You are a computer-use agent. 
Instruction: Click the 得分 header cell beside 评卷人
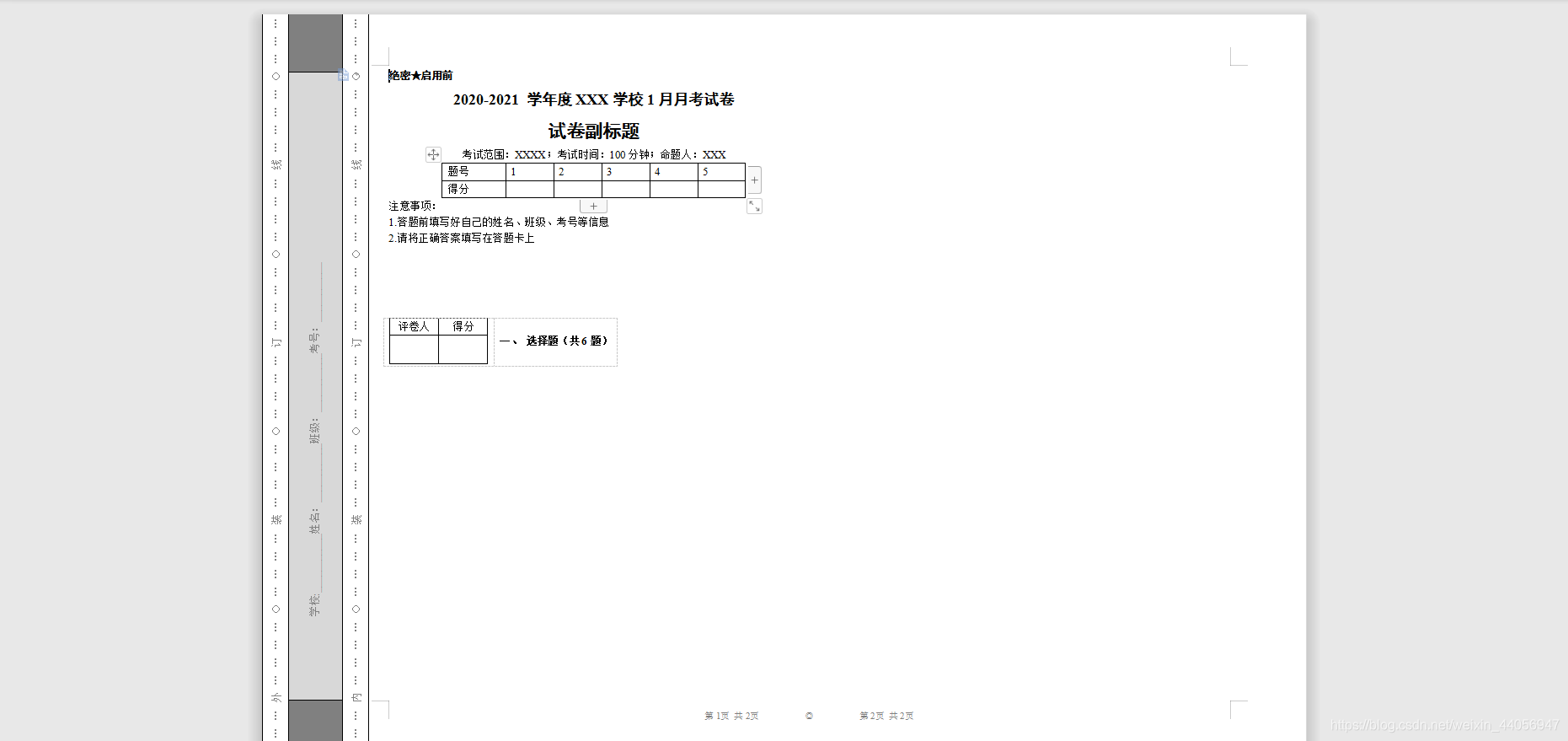463,327
